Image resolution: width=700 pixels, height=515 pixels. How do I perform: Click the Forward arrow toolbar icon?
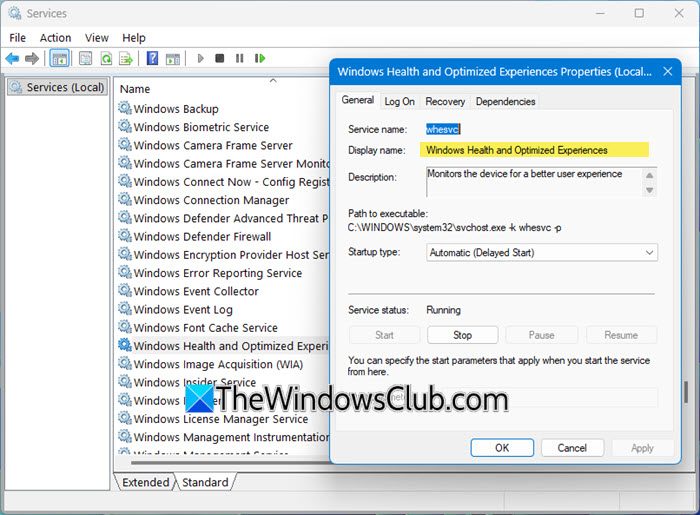click(x=32, y=58)
